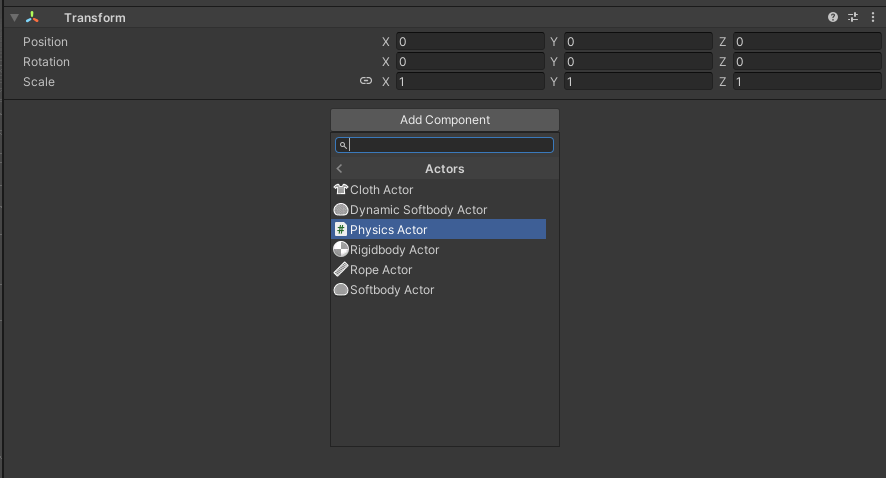The width and height of the screenshot is (886, 478).
Task: Click the Position X value field
Action: point(469,42)
